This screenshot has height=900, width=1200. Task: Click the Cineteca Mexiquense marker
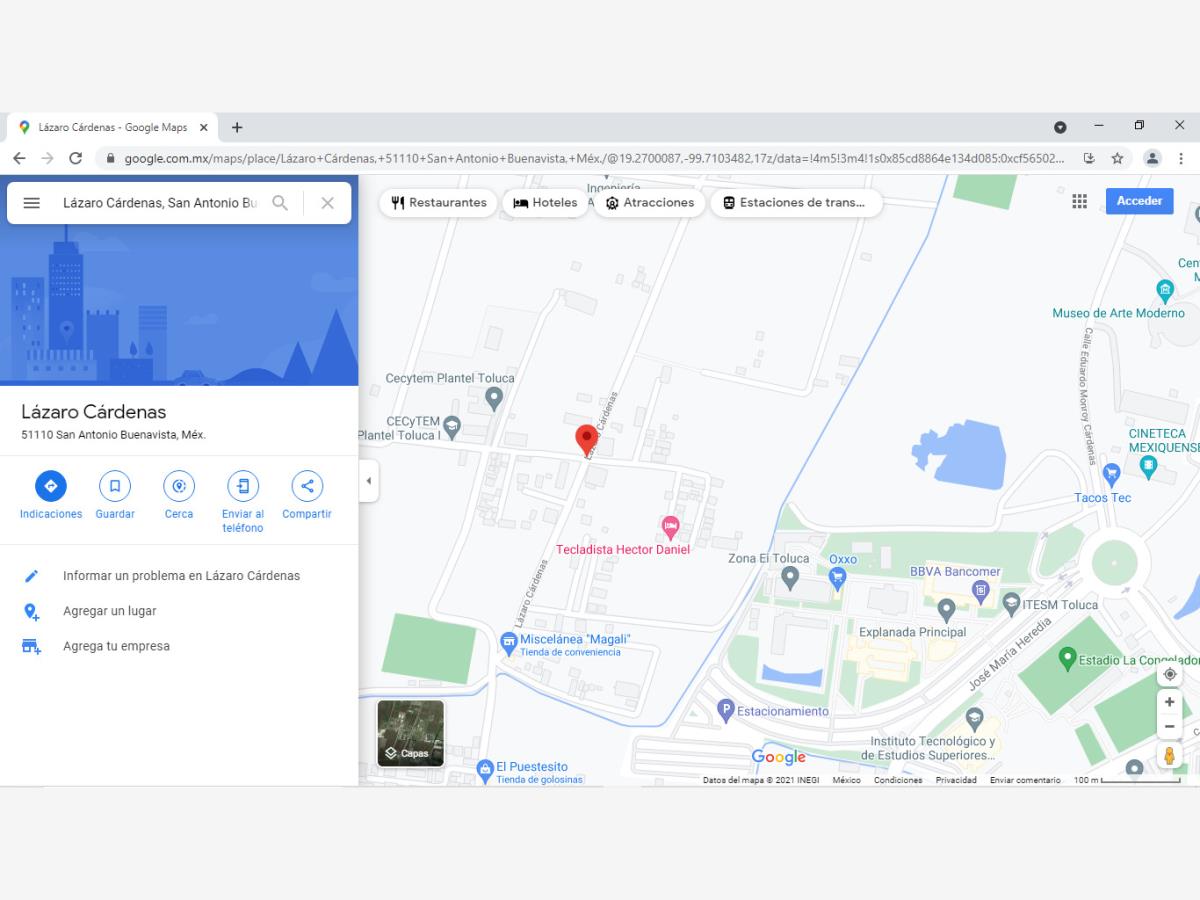[1148, 466]
